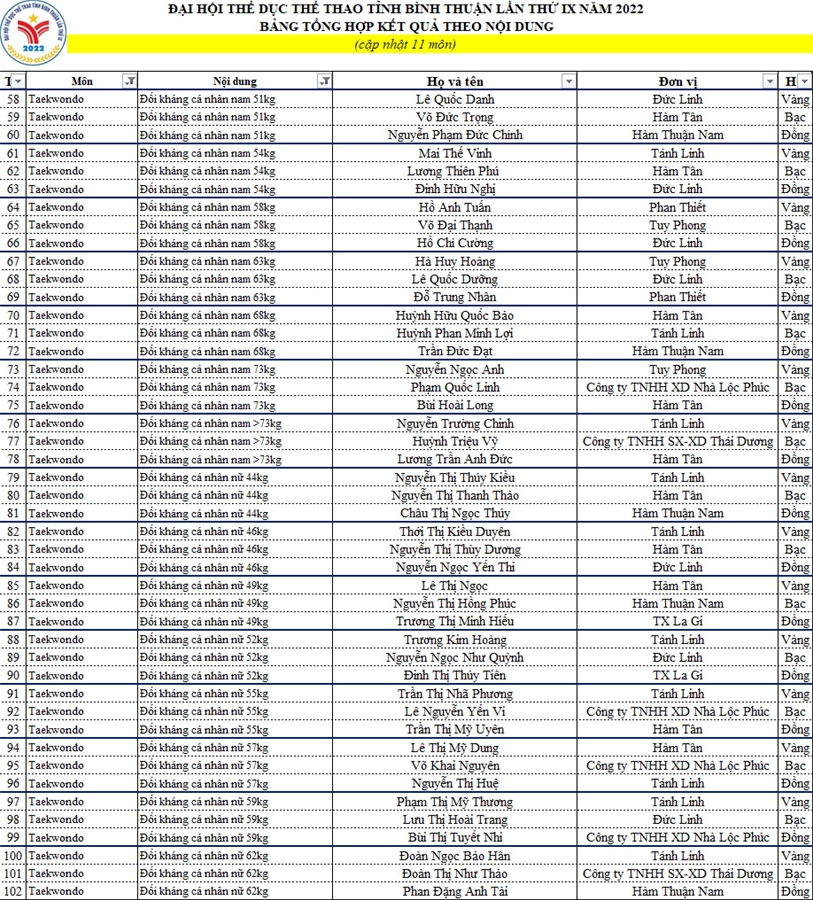
Task: Expand the Họ và tên filter dropdown
Action: coord(568,81)
